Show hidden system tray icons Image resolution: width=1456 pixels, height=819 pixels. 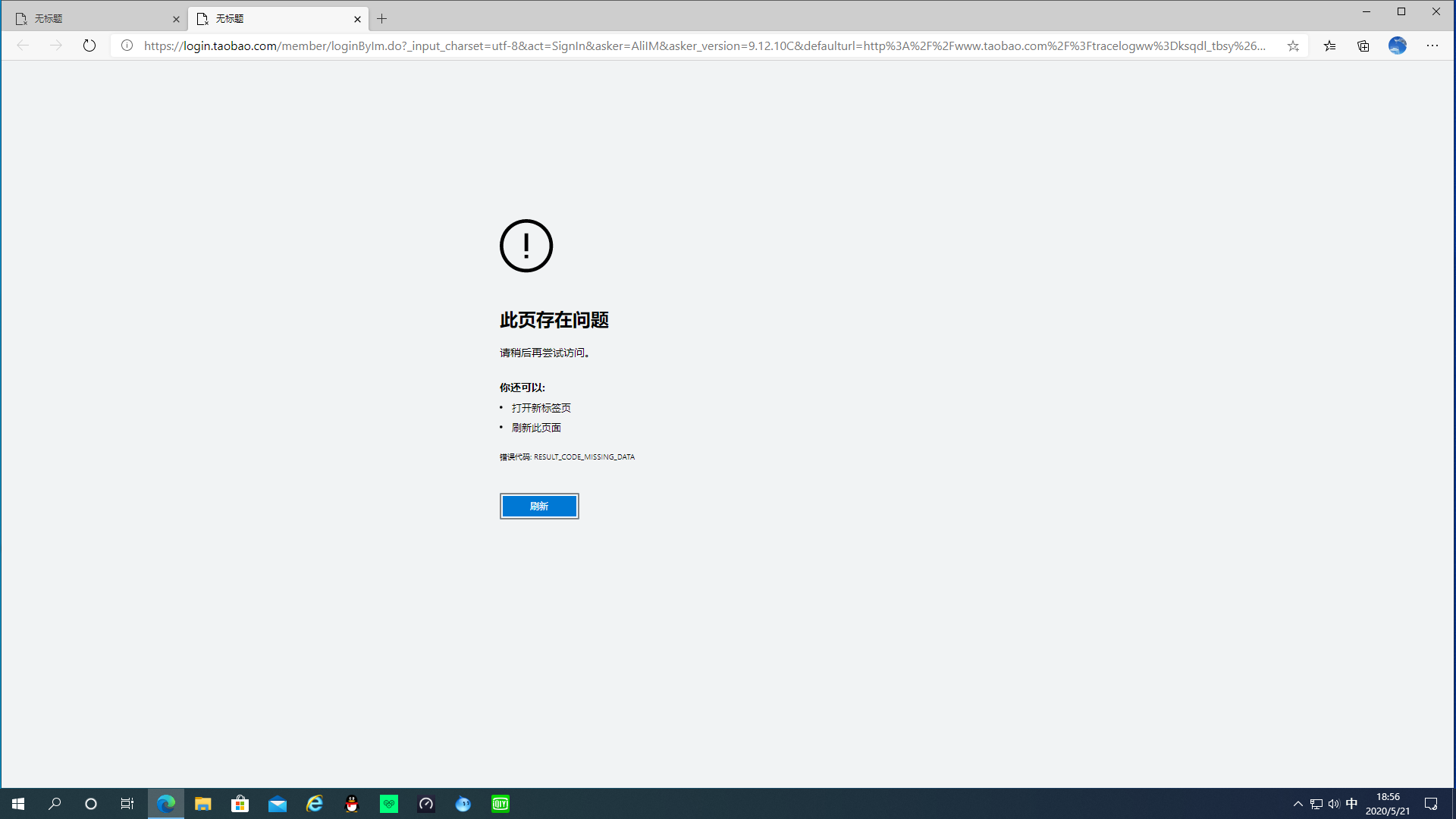[1298, 804]
